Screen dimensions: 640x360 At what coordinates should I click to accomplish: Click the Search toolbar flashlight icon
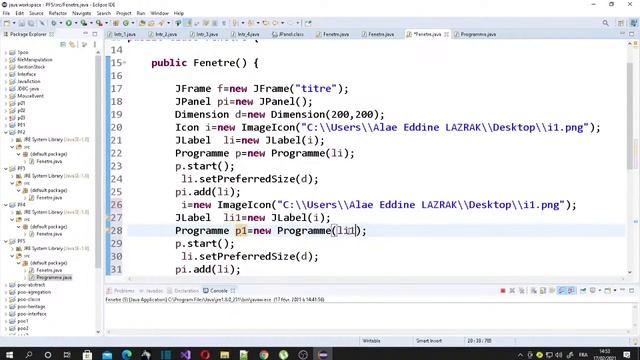(161, 23)
